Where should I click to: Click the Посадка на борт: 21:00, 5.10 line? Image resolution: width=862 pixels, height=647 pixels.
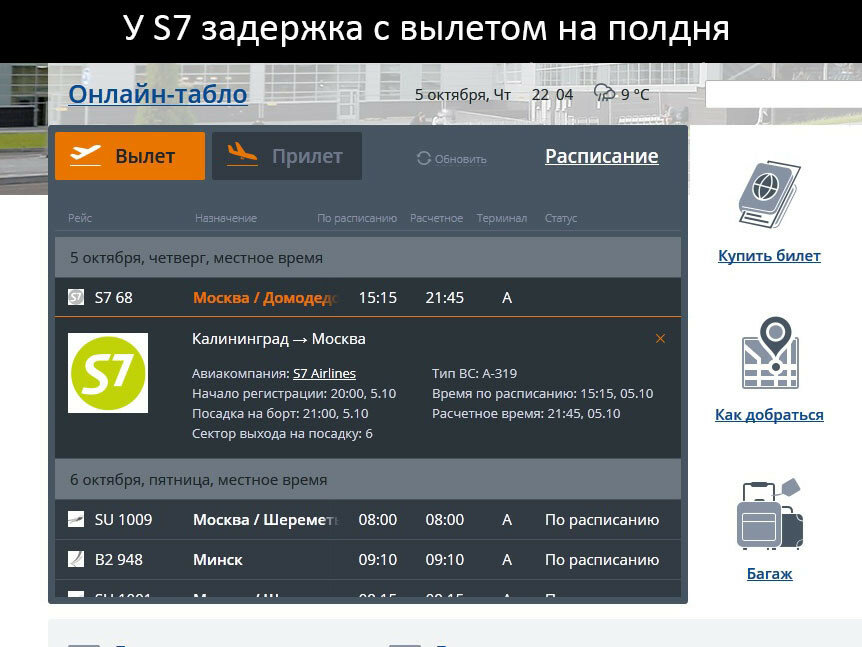(280, 413)
